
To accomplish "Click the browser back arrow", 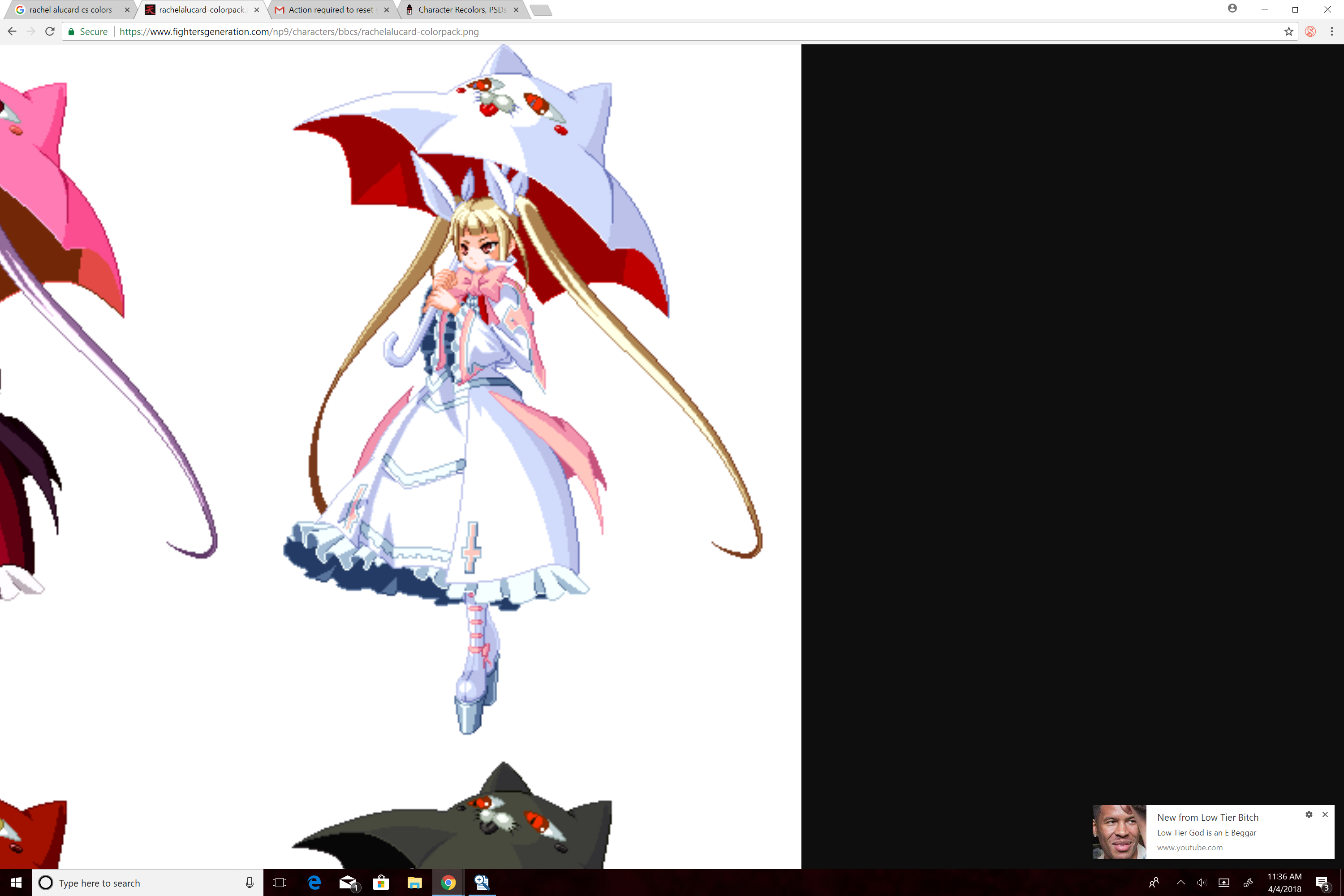I will pyautogui.click(x=12, y=31).
